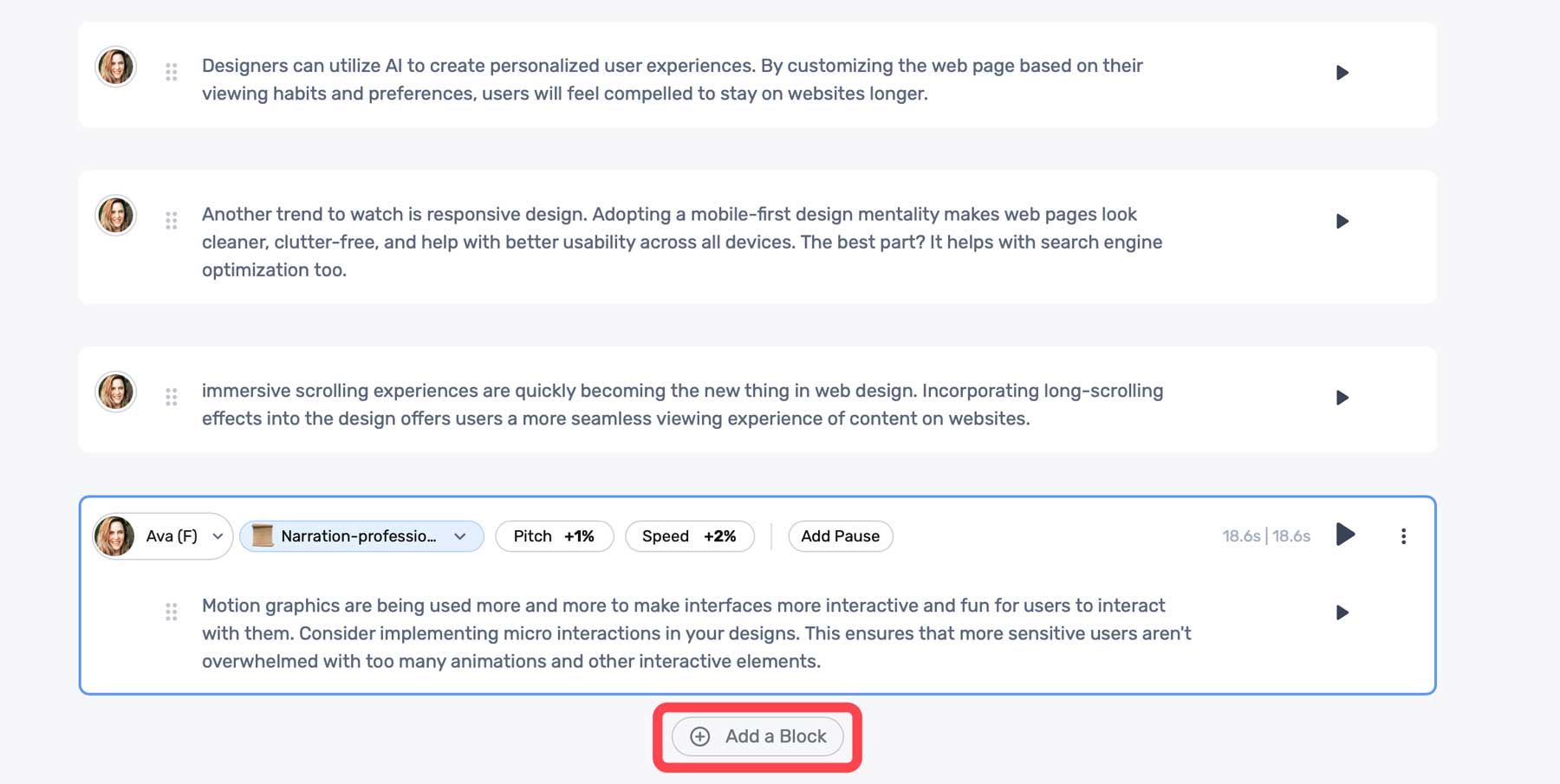Click the Add a Block button
1560x784 pixels.
[x=757, y=735]
